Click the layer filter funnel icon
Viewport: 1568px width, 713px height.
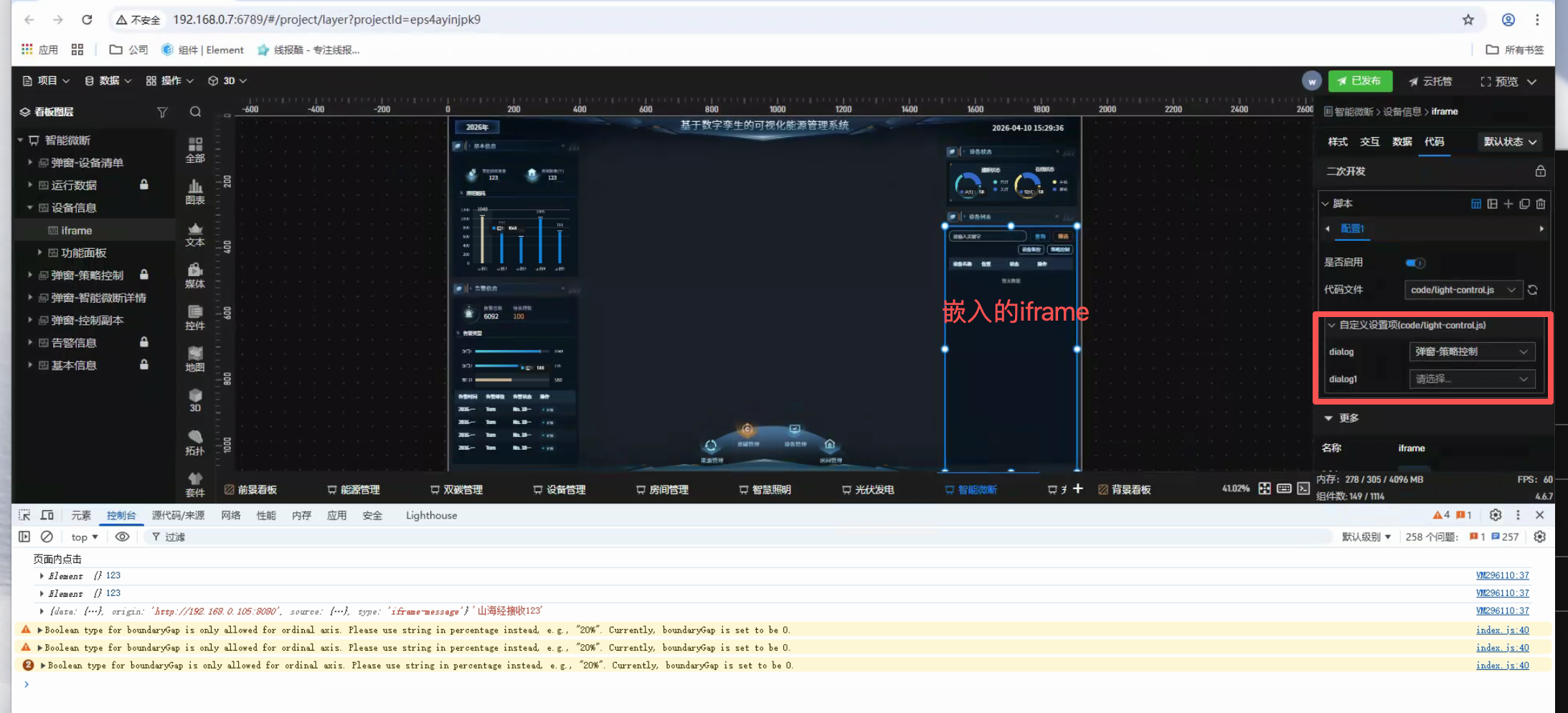pyautogui.click(x=162, y=112)
